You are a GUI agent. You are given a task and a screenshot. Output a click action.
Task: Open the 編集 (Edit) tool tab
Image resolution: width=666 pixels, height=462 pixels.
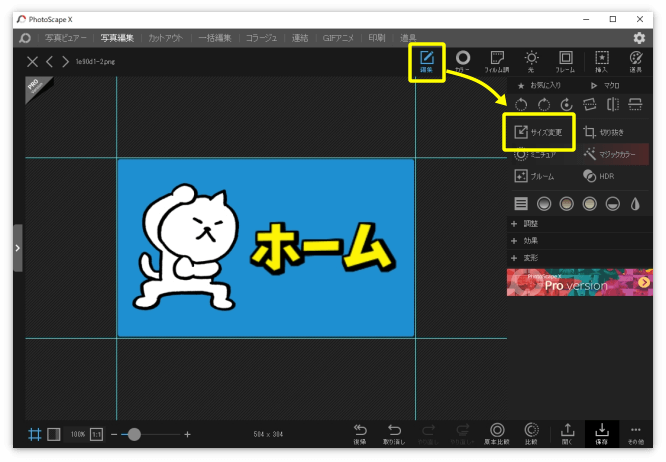tap(426, 62)
